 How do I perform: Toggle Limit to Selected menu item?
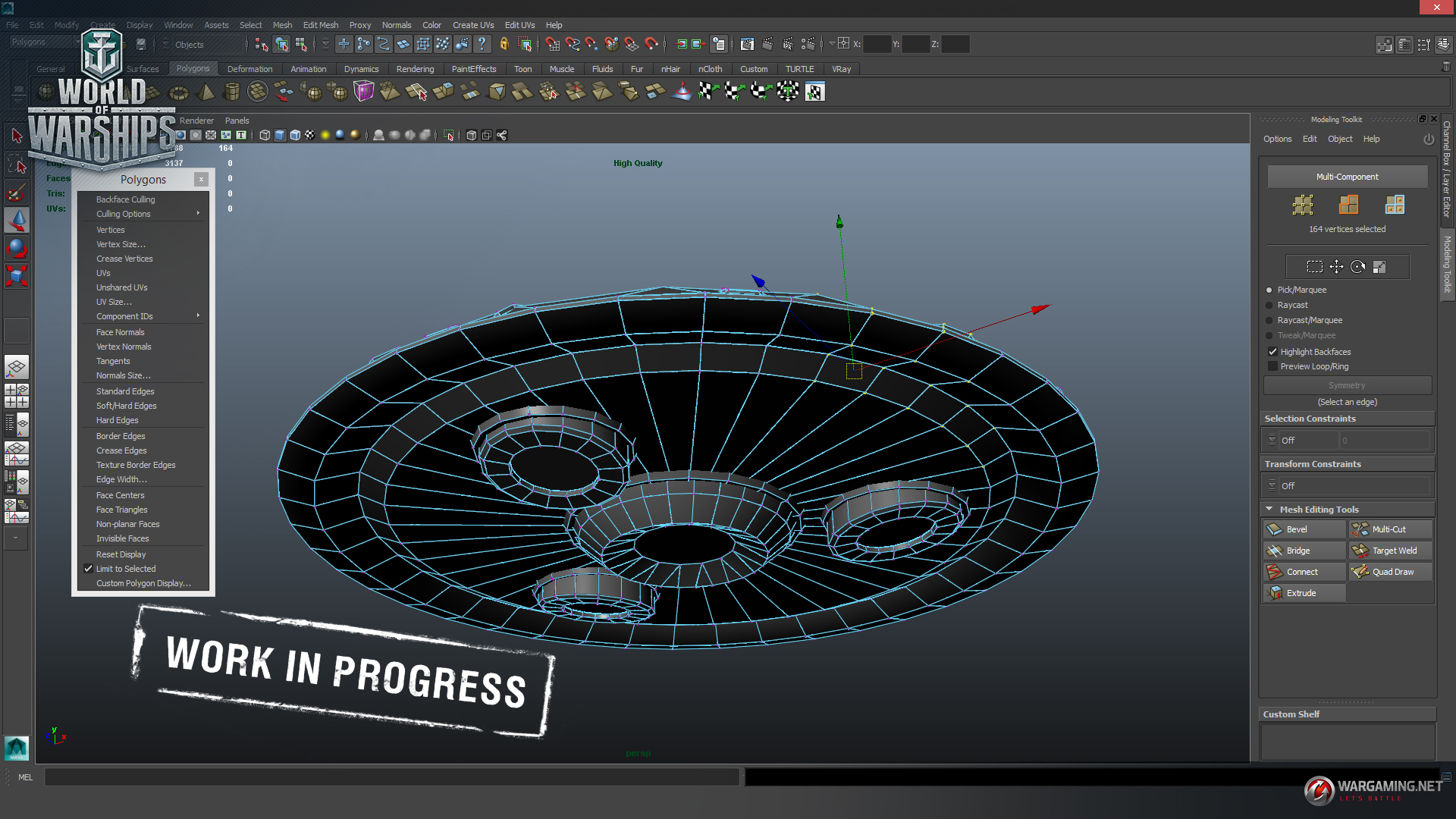click(126, 569)
